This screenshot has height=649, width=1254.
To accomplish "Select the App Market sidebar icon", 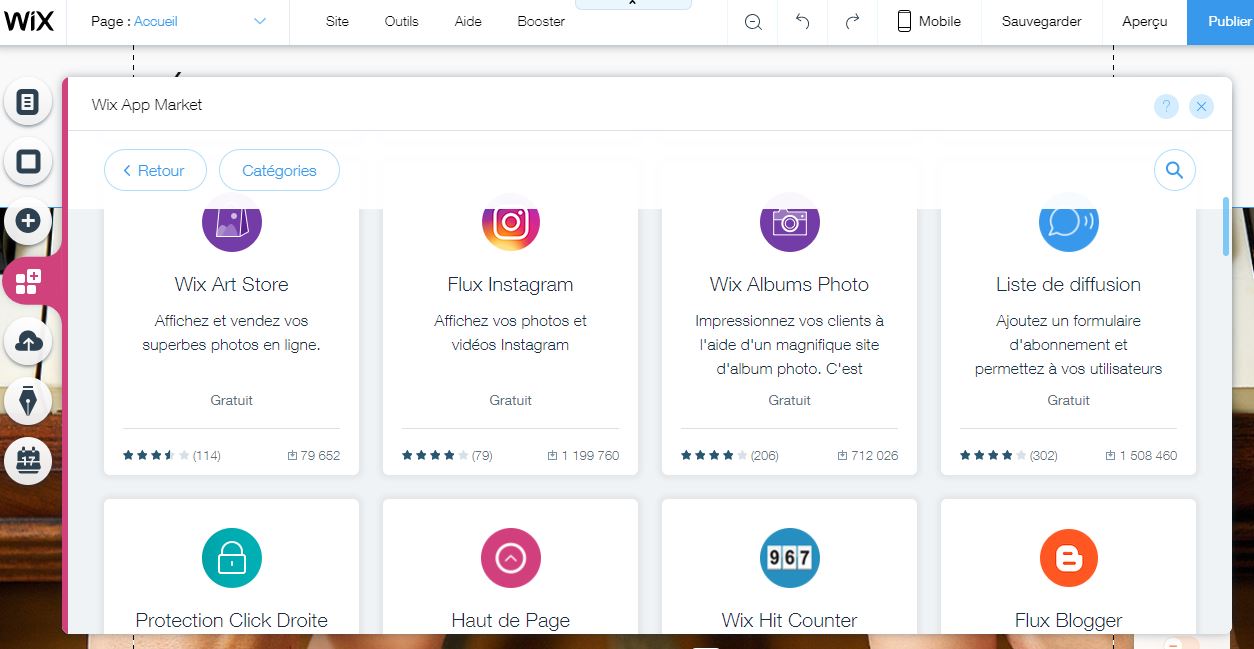I will coord(28,281).
